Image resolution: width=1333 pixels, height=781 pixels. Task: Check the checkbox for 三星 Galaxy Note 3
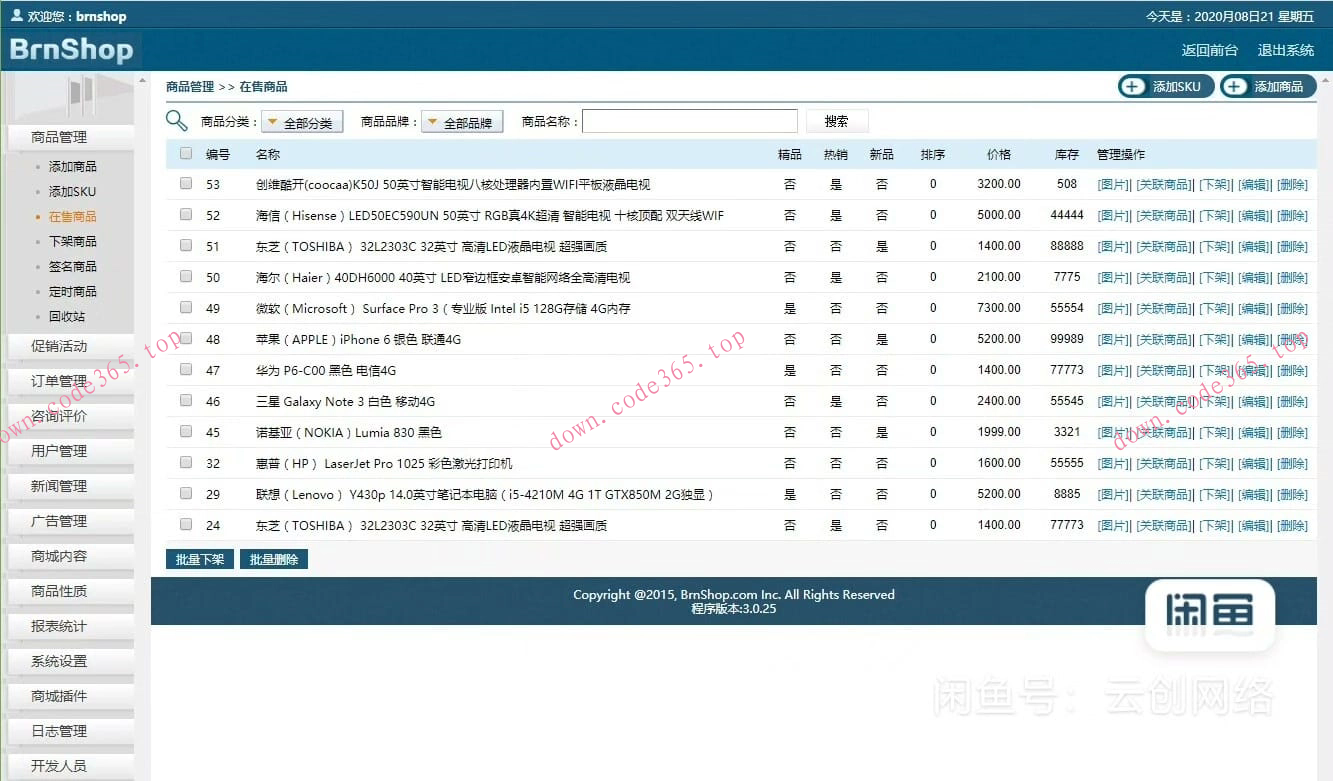coord(185,400)
